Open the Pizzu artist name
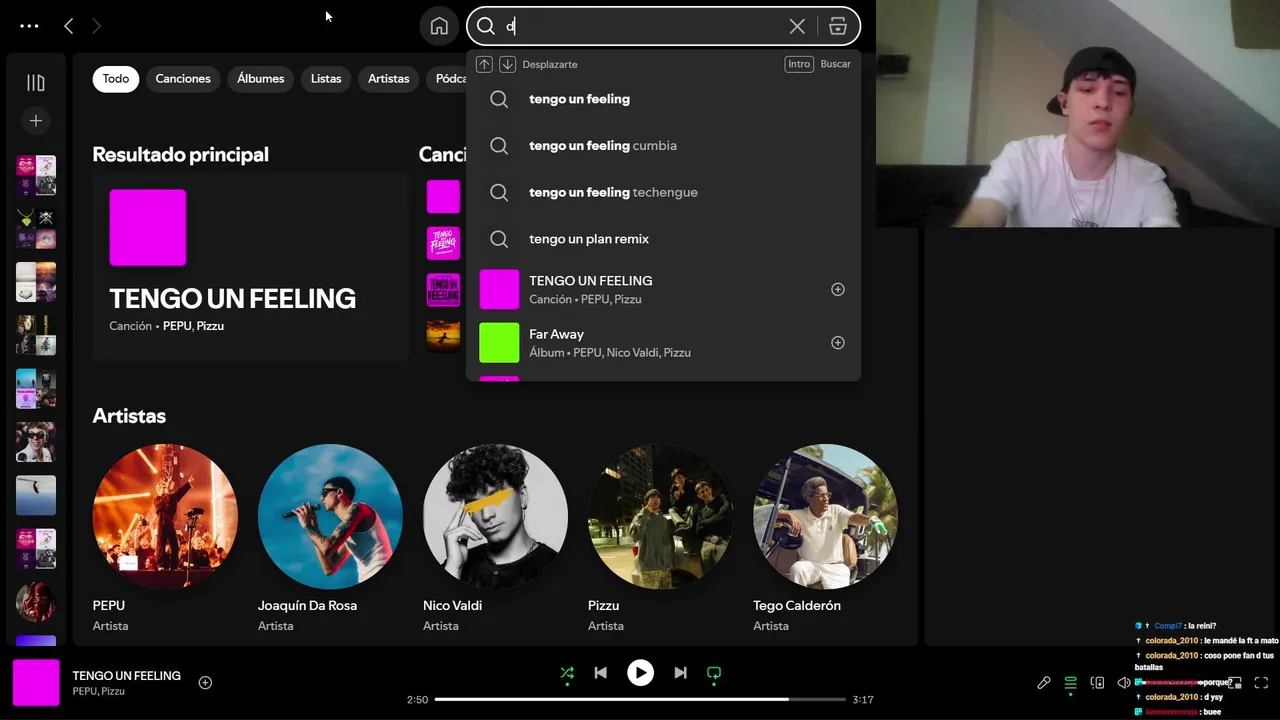Screen dimensions: 1280x720 (603, 606)
